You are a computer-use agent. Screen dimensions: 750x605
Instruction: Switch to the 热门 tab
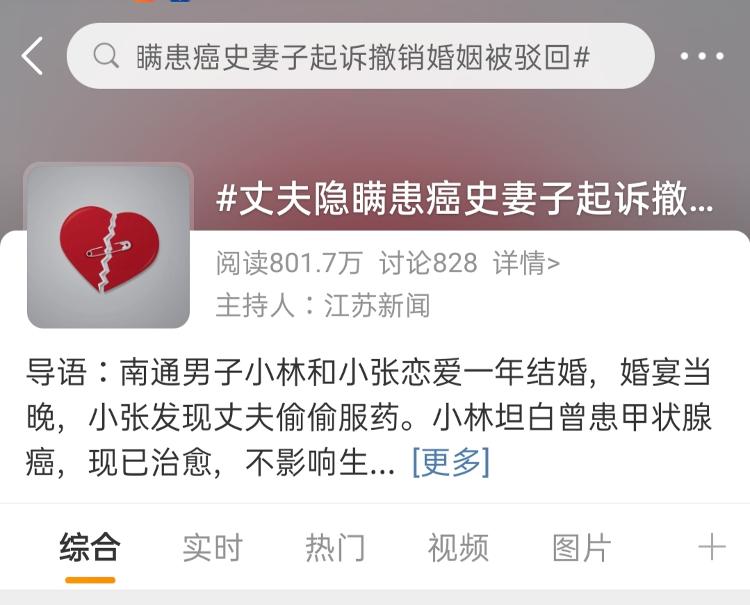click(335, 547)
